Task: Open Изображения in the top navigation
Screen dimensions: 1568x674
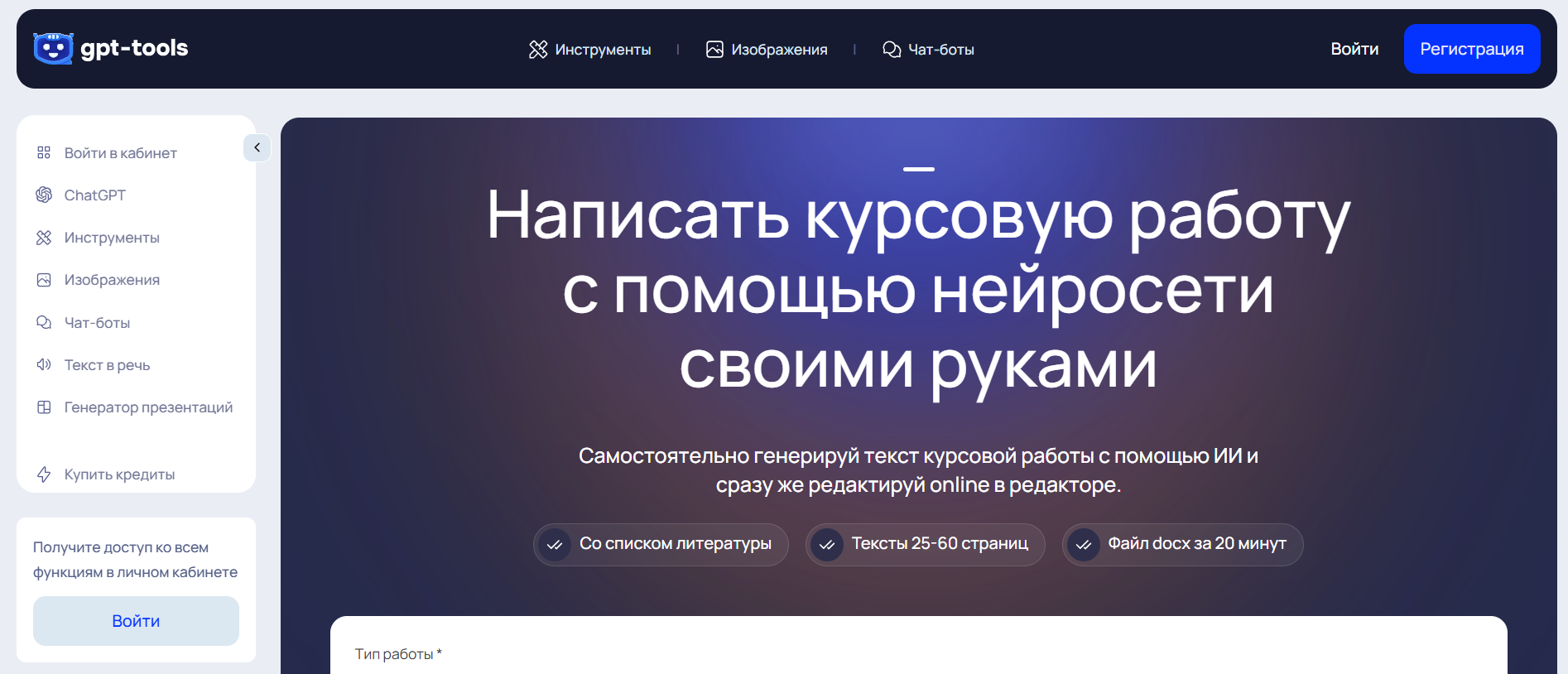Action: tap(767, 50)
